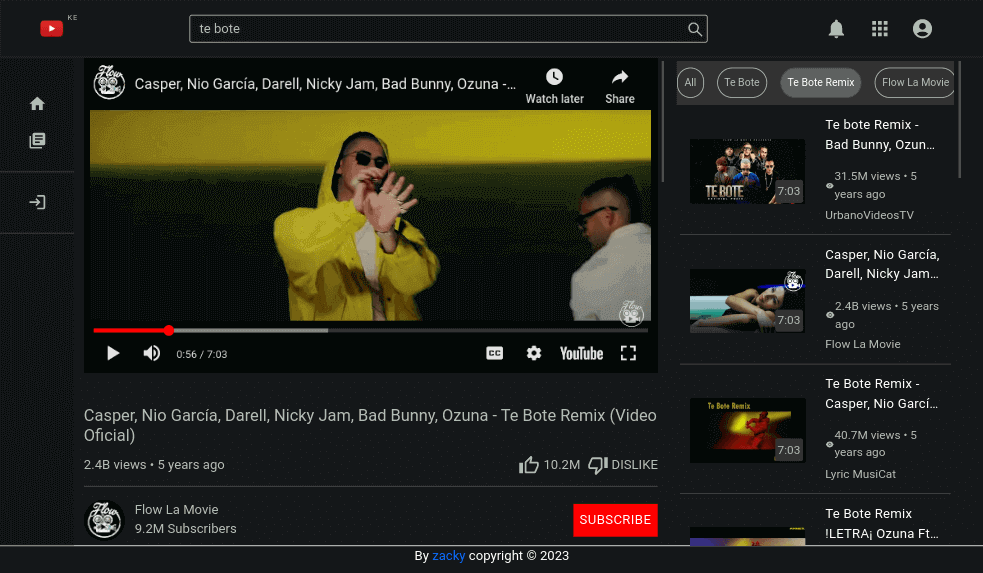Open the library icon in the sidebar
This screenshot has width=983, height=573.
[x=37, y=140]
